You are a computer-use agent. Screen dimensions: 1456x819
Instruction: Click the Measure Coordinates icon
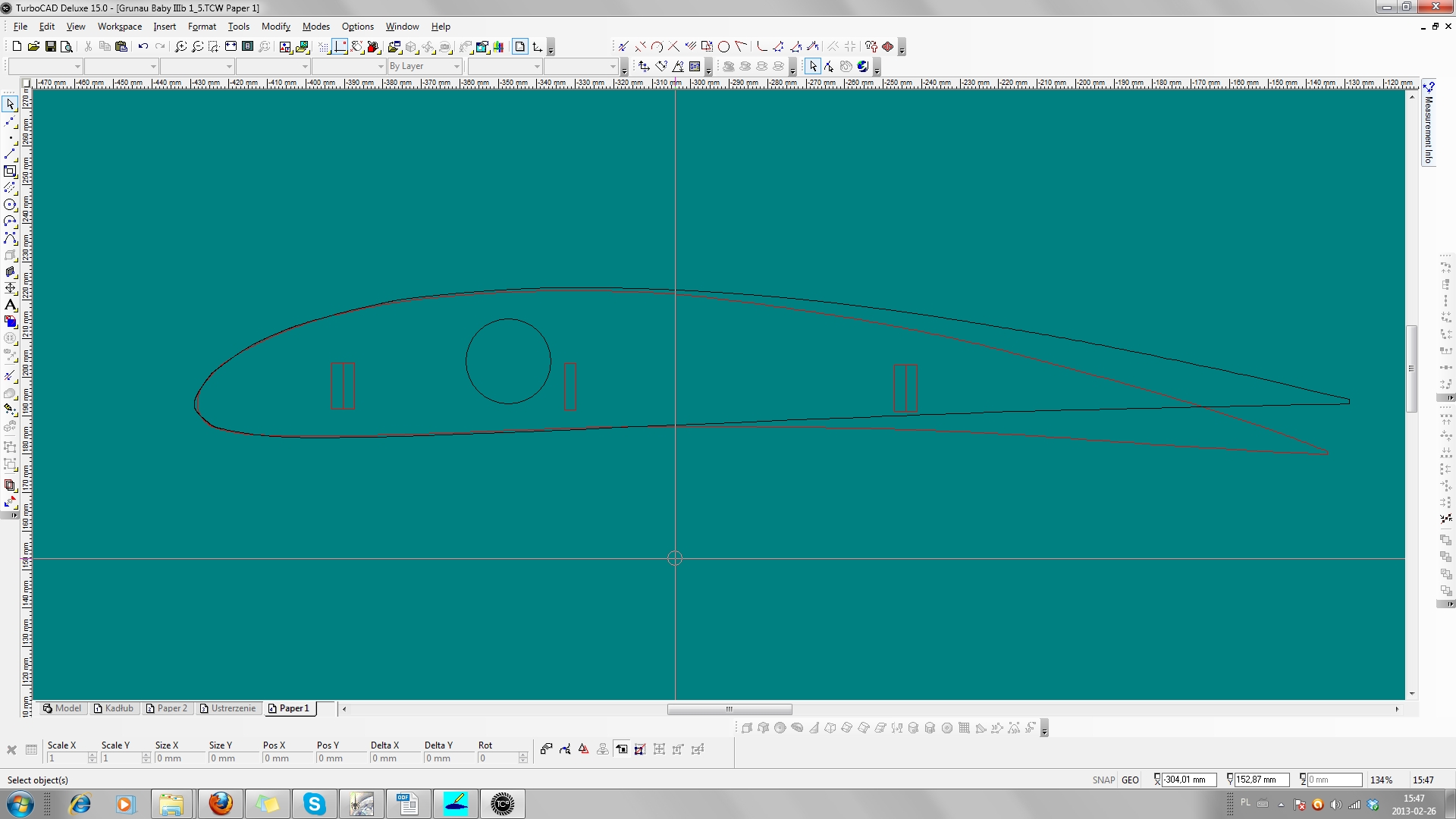[x=645, y=66]
